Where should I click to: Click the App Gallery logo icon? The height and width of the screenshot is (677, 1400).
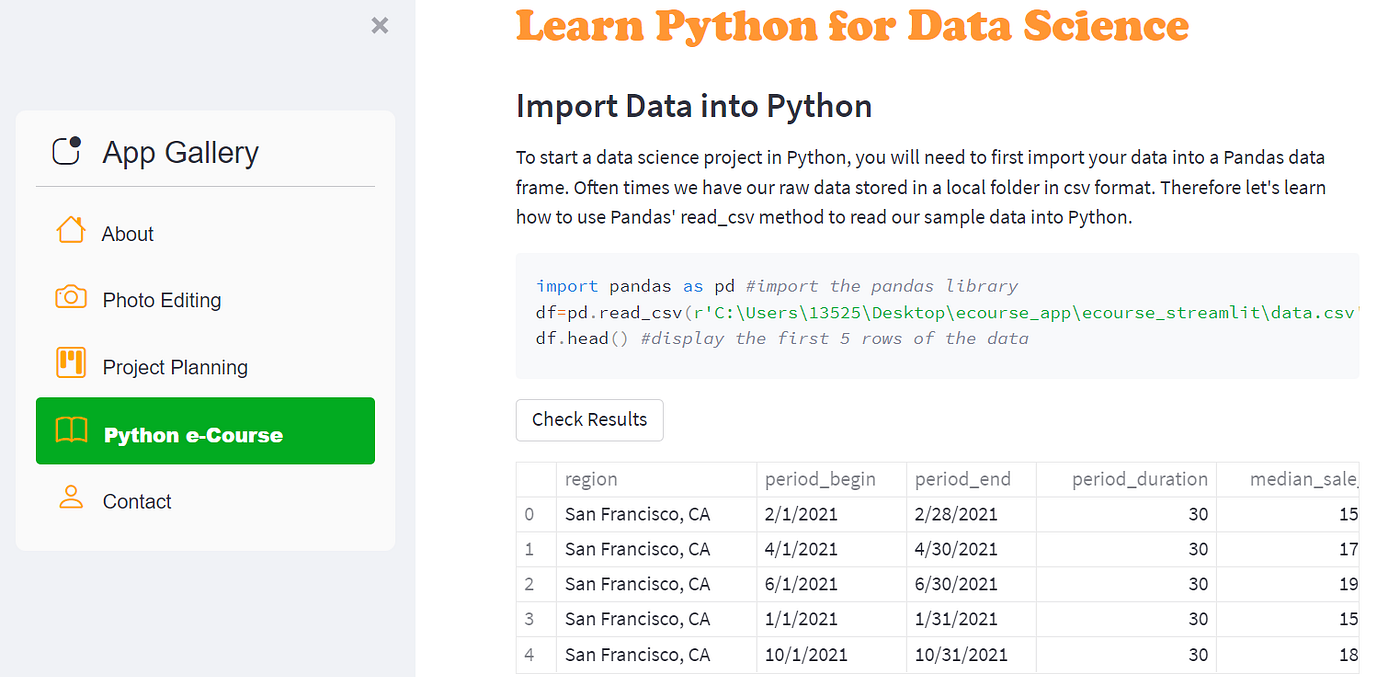pyautogui.click(x=67, y=151)
